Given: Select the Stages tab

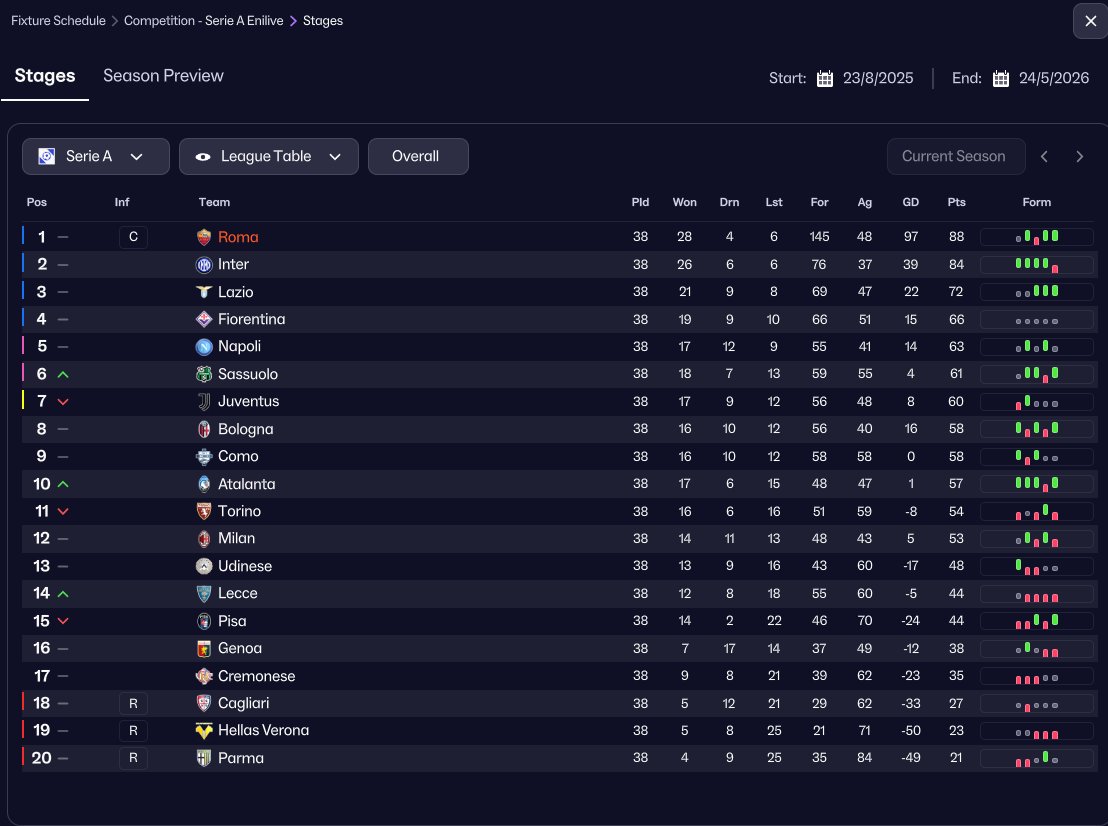Looking at the screenshot, I should coord(45,76).
